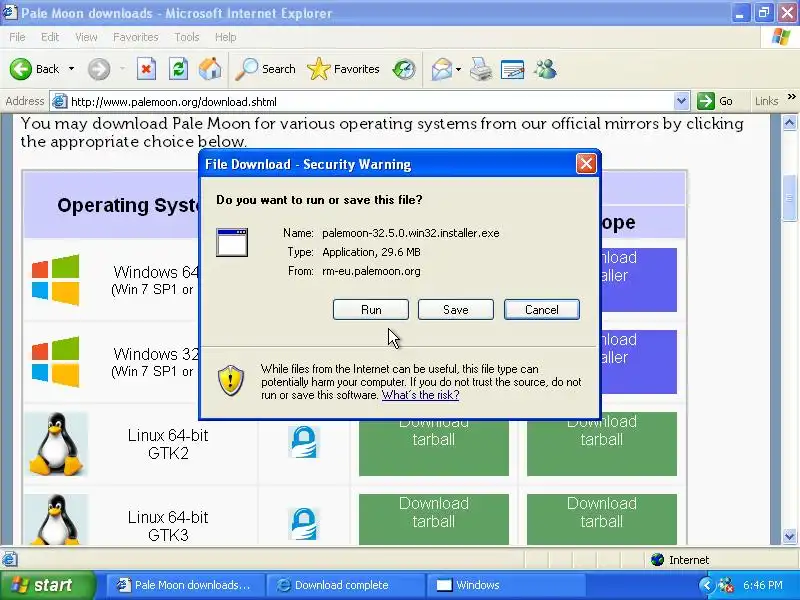Click the page scrollbar up arrow

point(789,123)
